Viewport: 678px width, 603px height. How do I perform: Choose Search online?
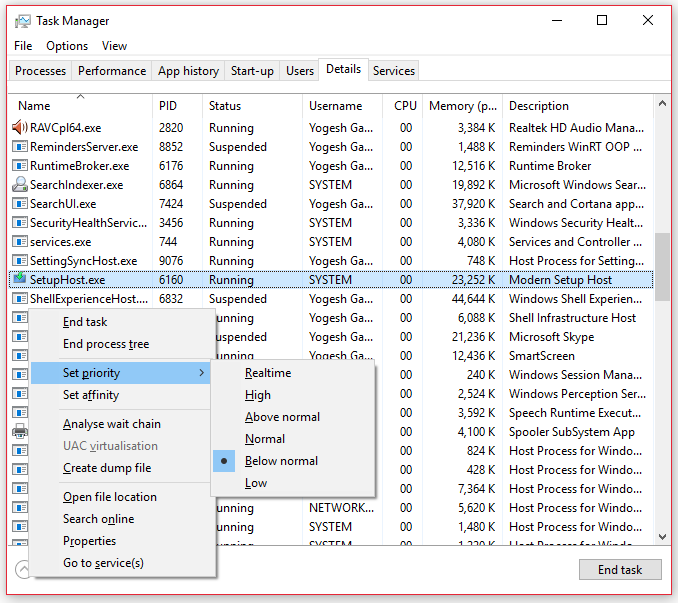[99, 519]
